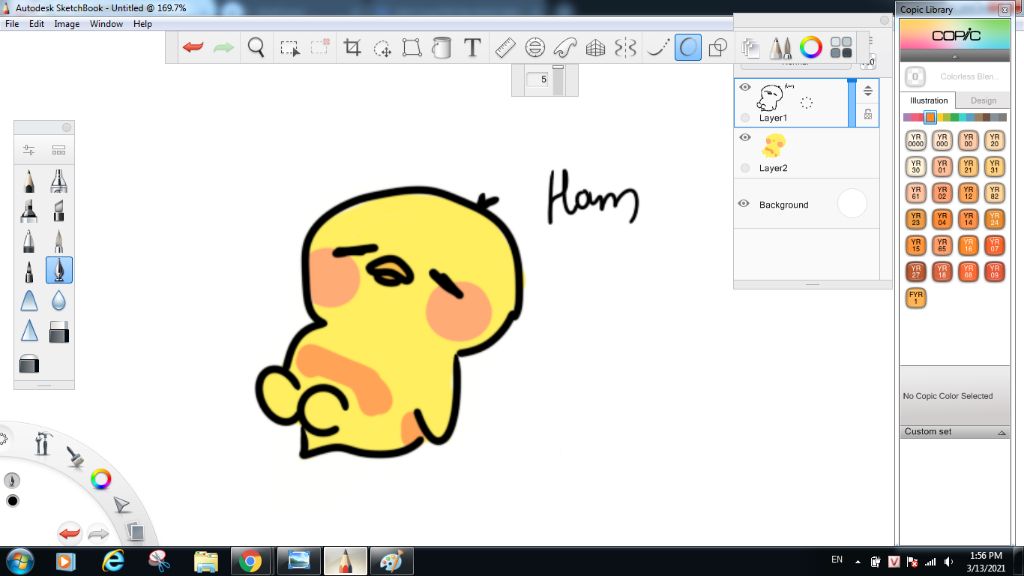Pick the Paintbrush in brush palette
Screen dimensions: 1024x576
tap(59, 241)
